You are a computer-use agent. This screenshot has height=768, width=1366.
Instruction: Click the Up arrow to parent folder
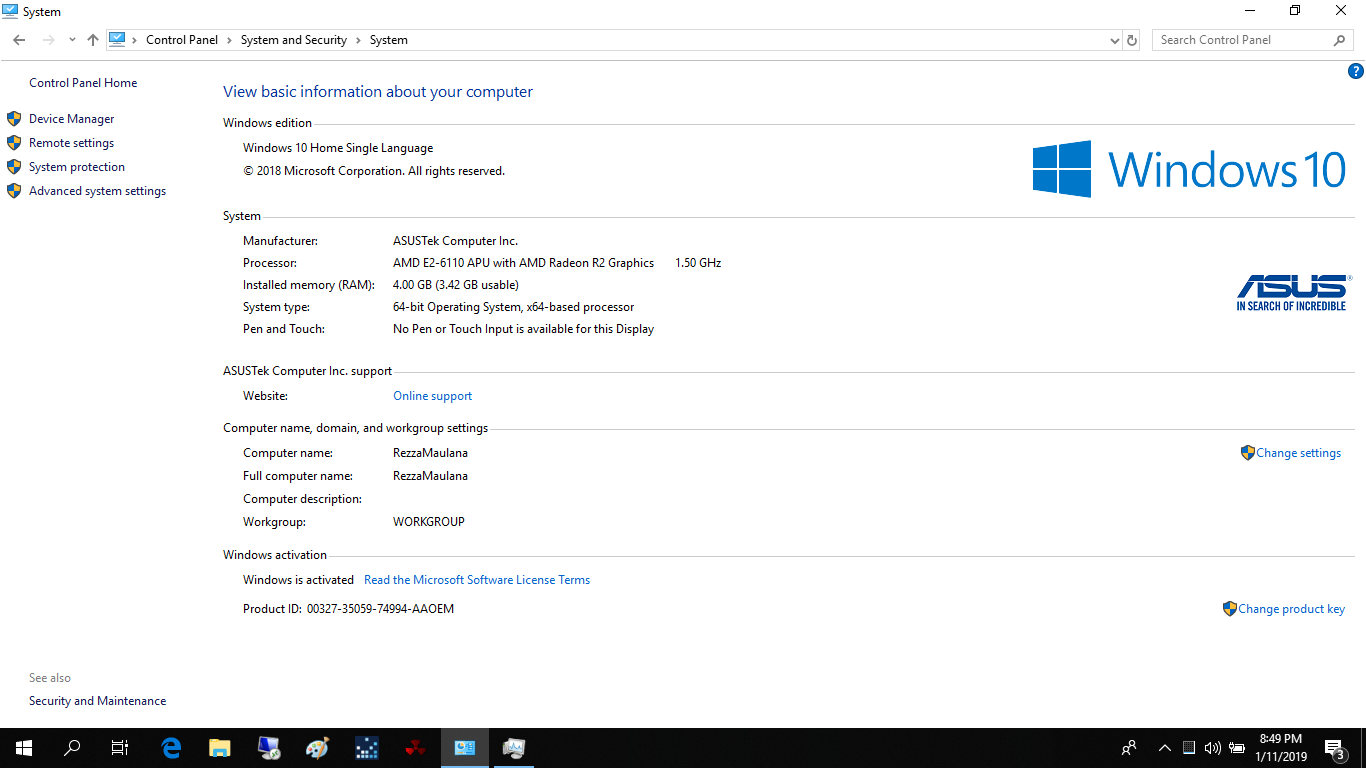pyautogui.click(x=93, y=40)
